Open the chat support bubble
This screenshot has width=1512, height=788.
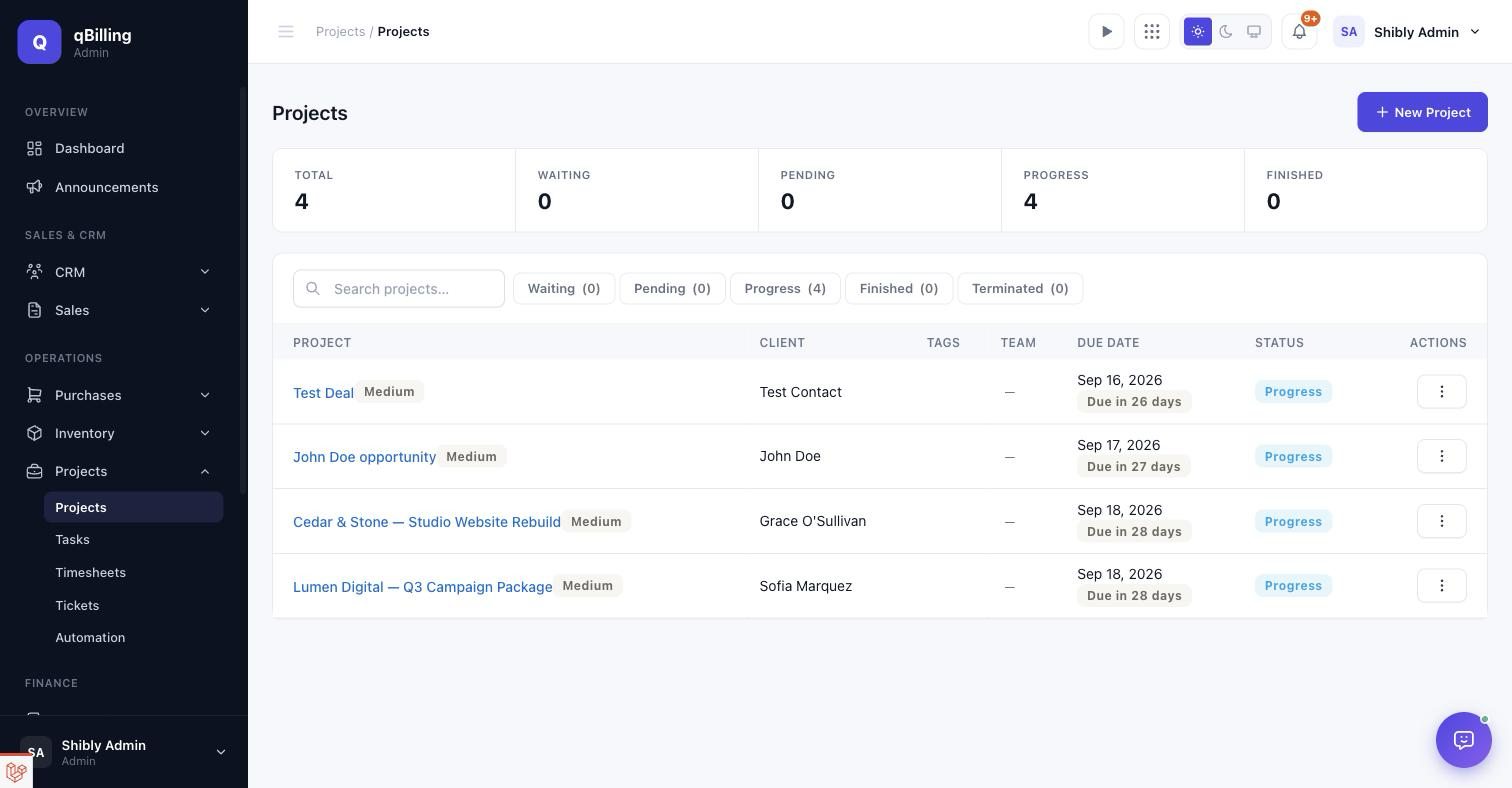point(1464,740)
